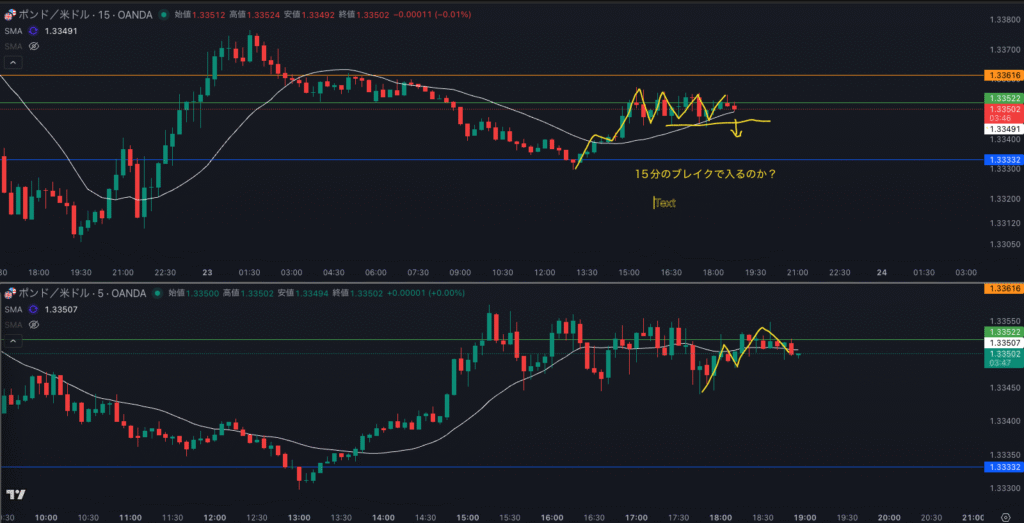Click market status green dot in upper chart
The height and width of the screenshot is (523, 1024).
162,16
